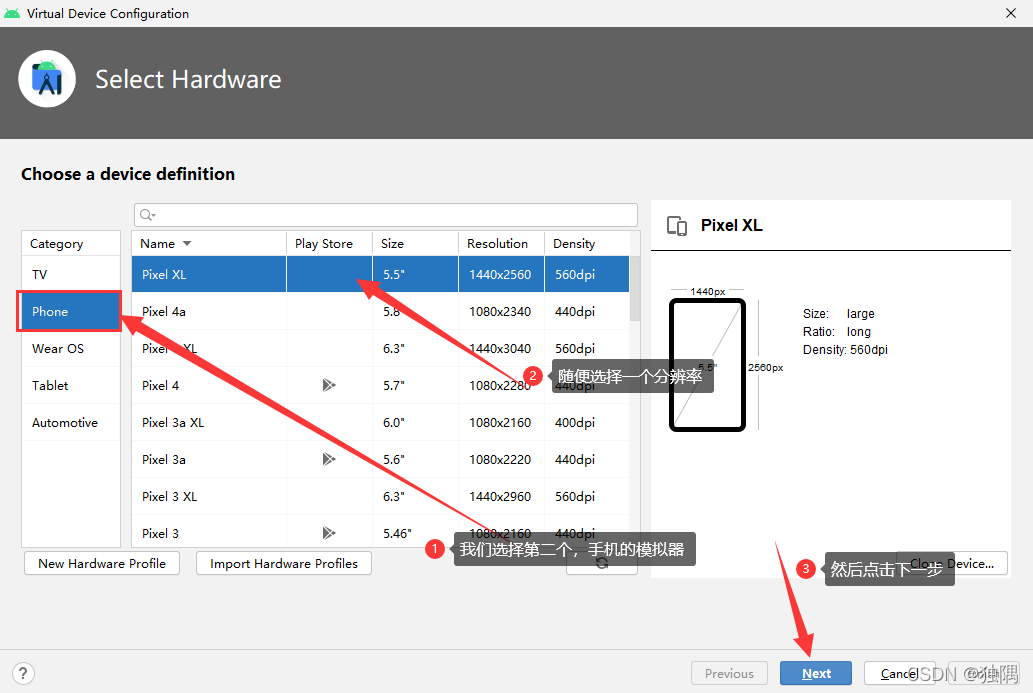Click the Play Store icon in Pixel 3a row
The height and width of the screenshot is (693, 1033).
[x=329, y=458]
